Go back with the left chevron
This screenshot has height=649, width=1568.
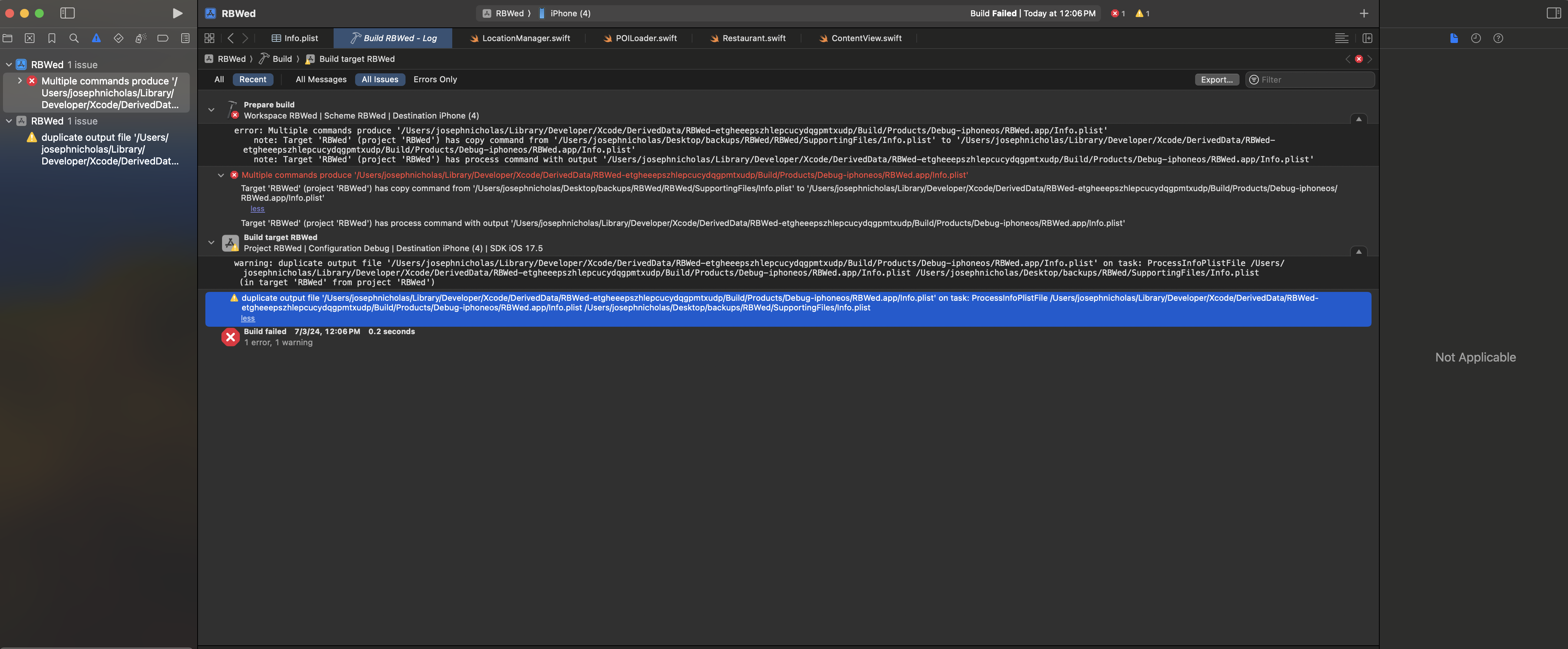point(231,38)
